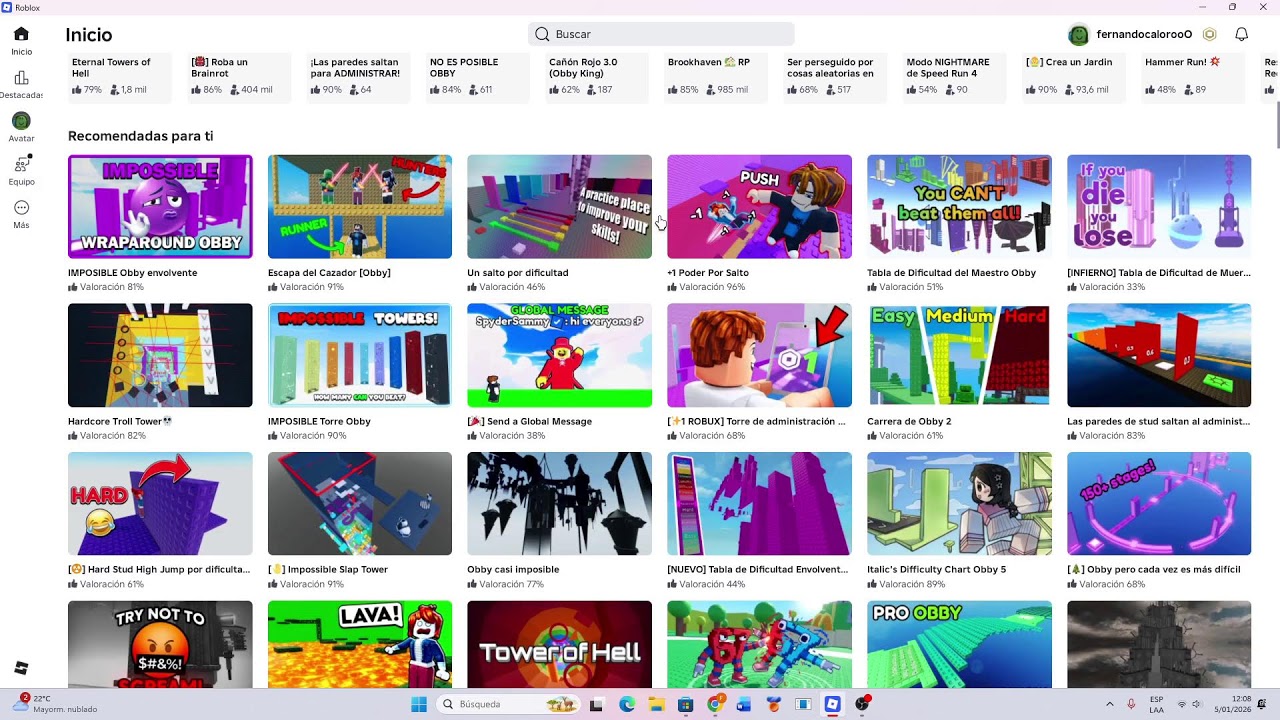Open the PRO OBBY game thumbnail

[x=959, y=644]
